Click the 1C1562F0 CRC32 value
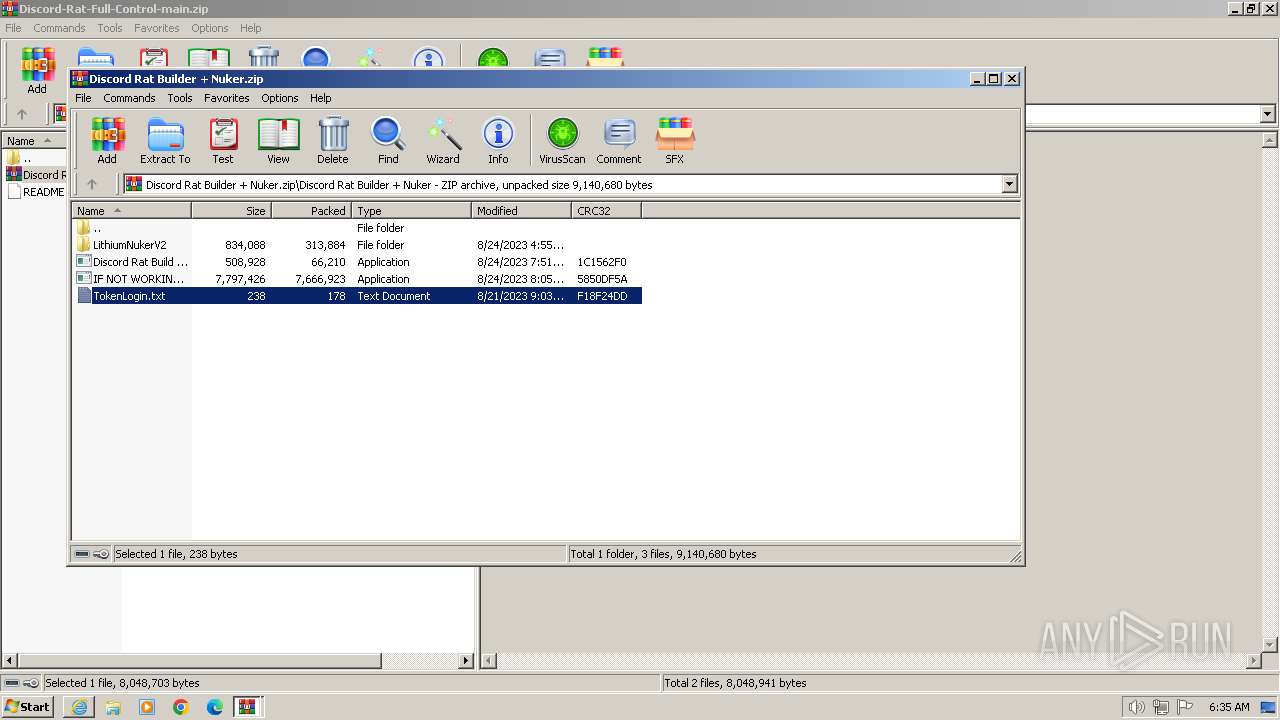 pos(602,262)
